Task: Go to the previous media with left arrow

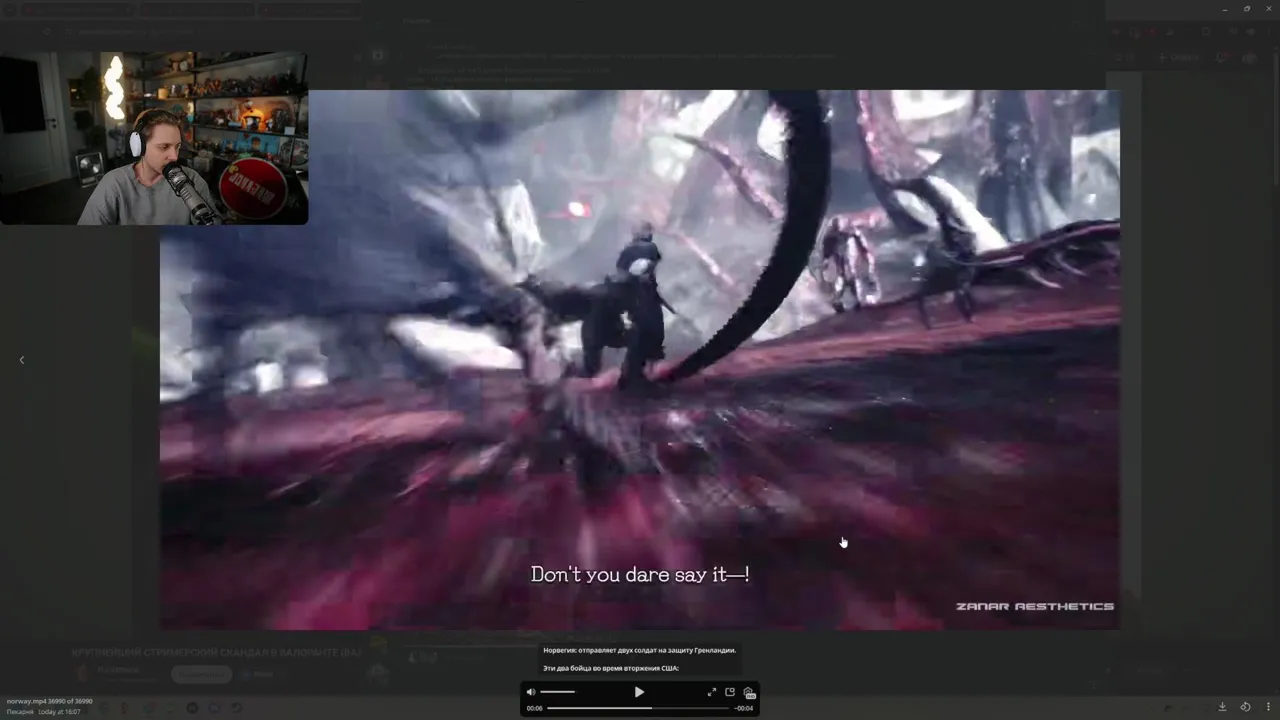Action: tap(22, 360)
